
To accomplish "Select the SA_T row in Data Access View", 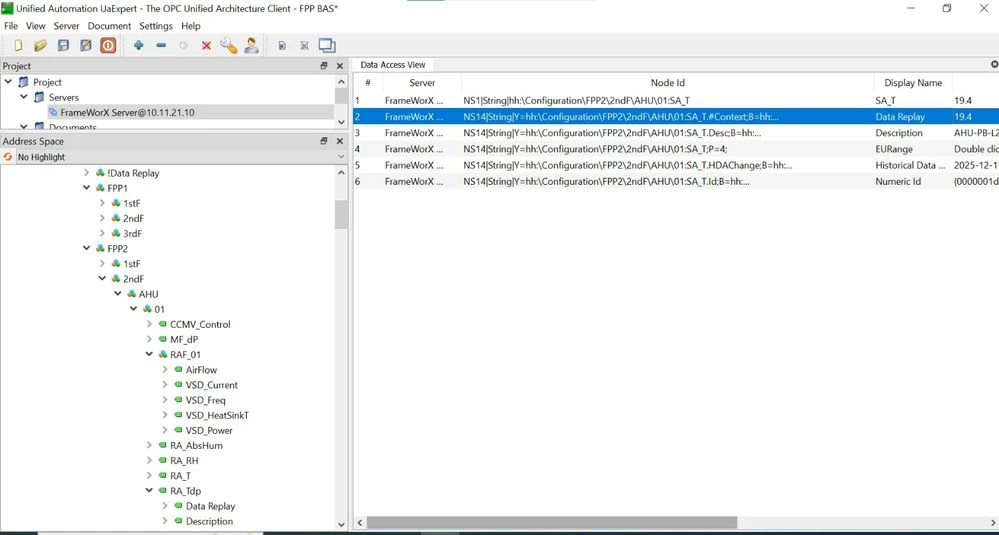I will (676, 101).
